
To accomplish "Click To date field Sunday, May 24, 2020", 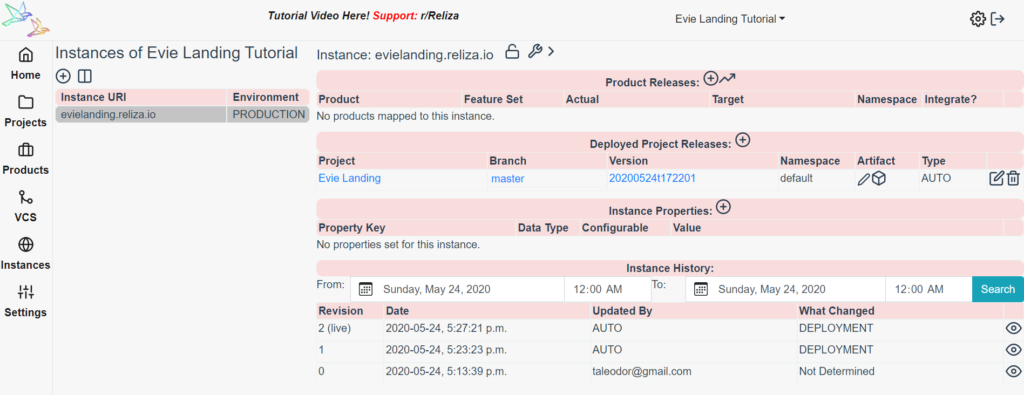I will pos(786,289).
